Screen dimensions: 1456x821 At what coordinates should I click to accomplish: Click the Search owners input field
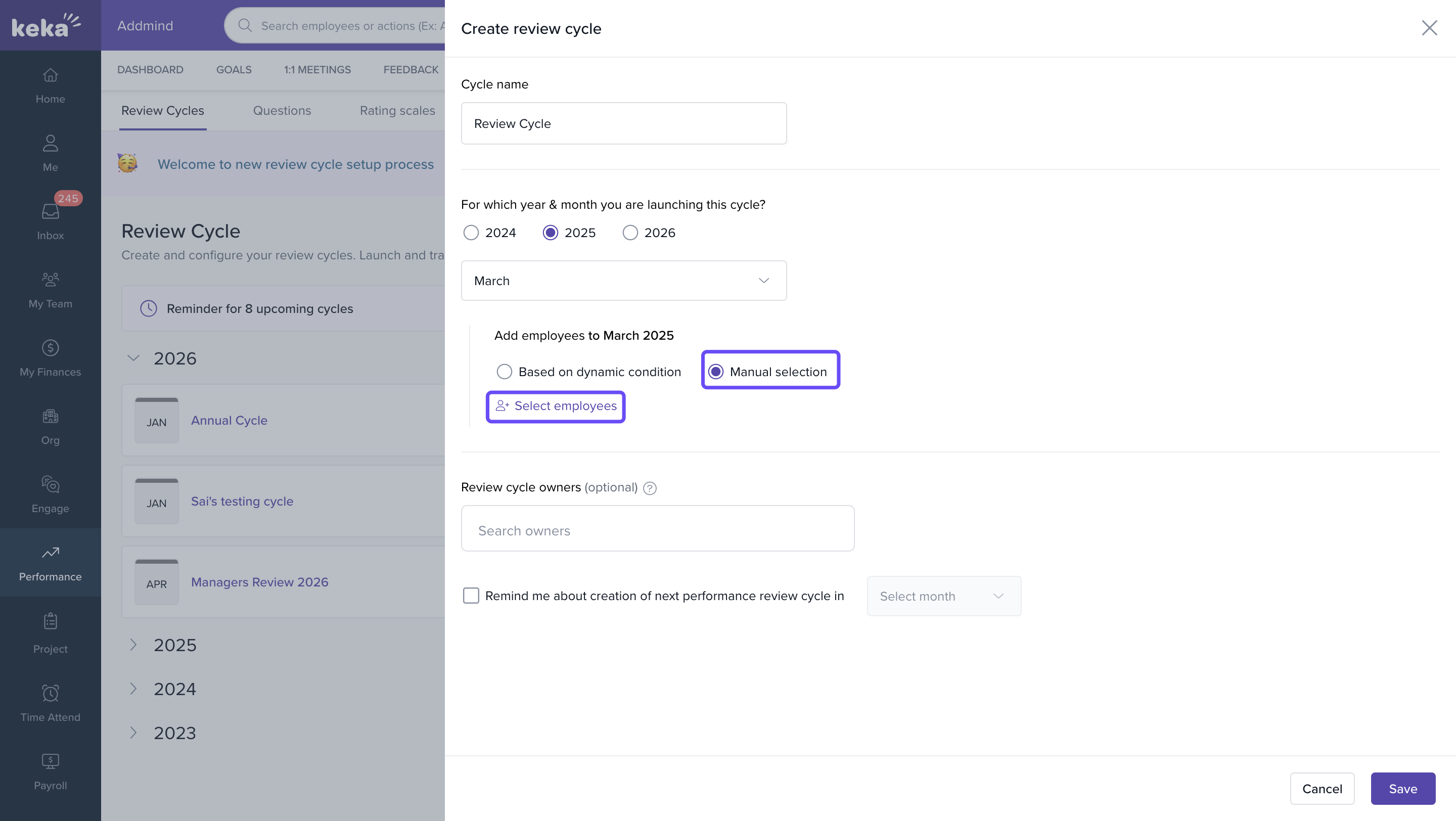coord(657,529)
